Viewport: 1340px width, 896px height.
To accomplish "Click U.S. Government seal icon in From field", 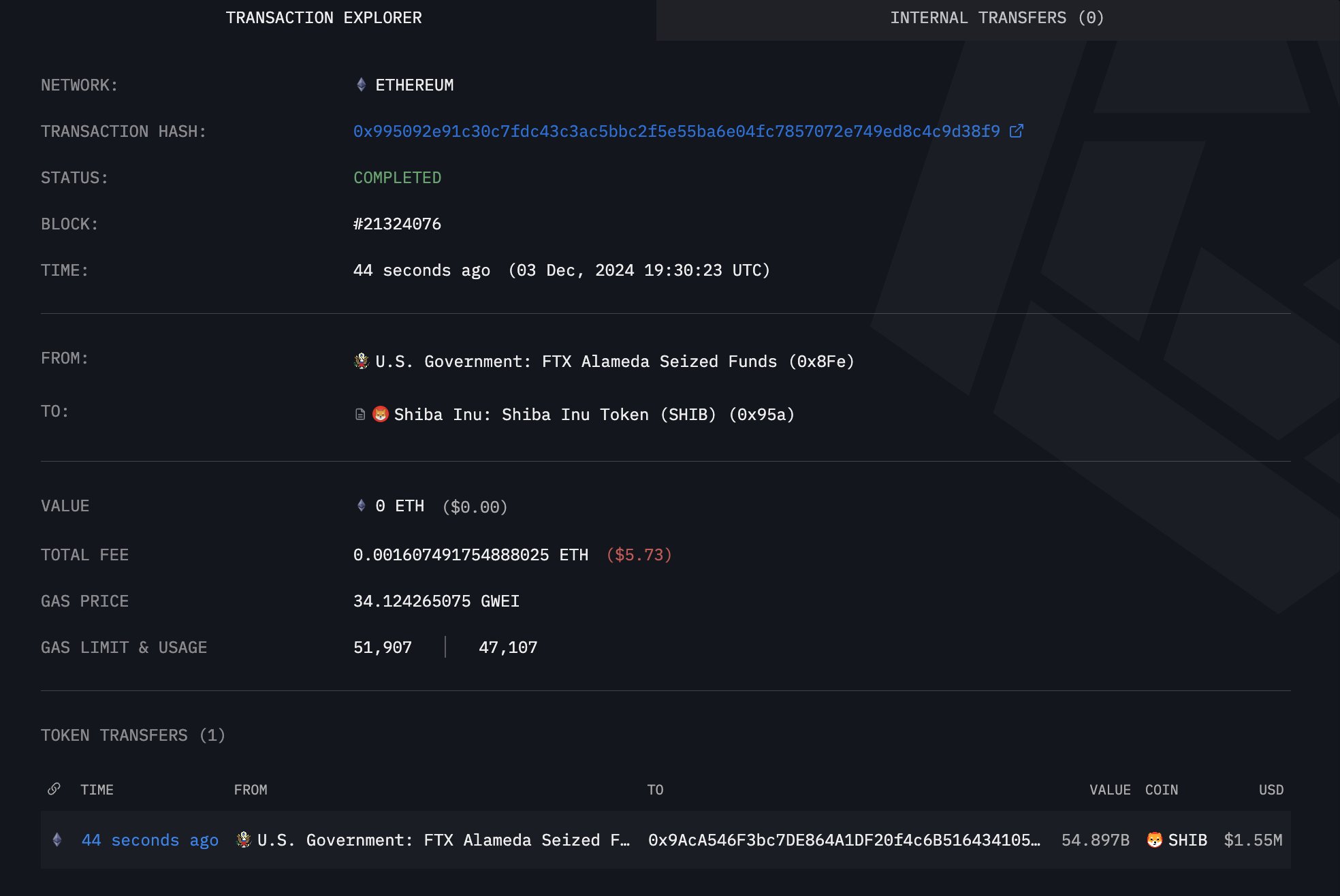I will [x=362, y=361].
